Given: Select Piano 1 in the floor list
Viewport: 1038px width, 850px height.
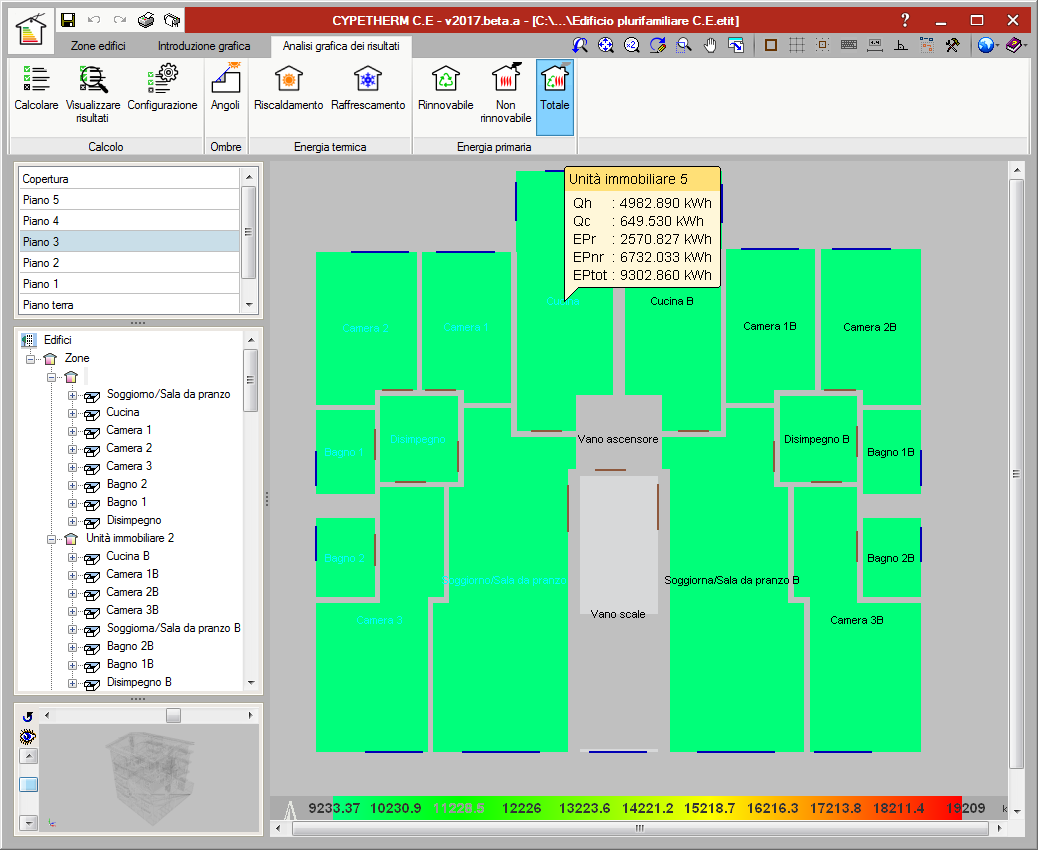Looking at the screenshot, I should pos(129,284).
